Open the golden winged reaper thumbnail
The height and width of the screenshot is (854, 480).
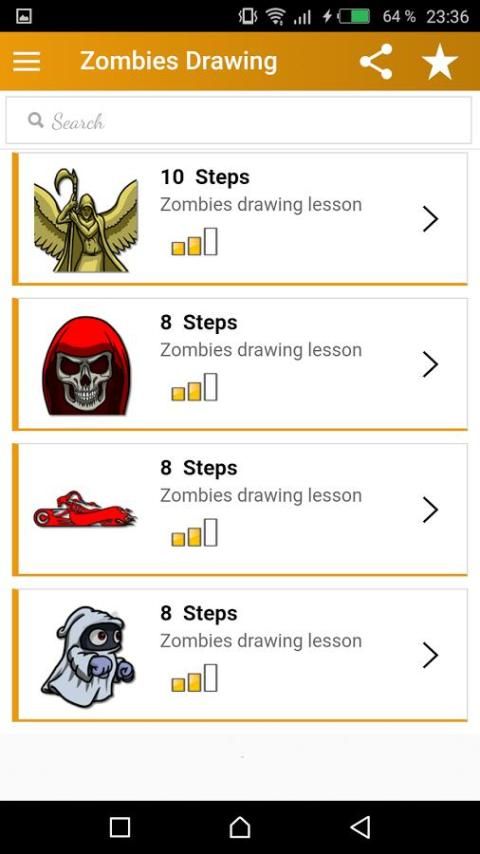(x=86, y=219)
